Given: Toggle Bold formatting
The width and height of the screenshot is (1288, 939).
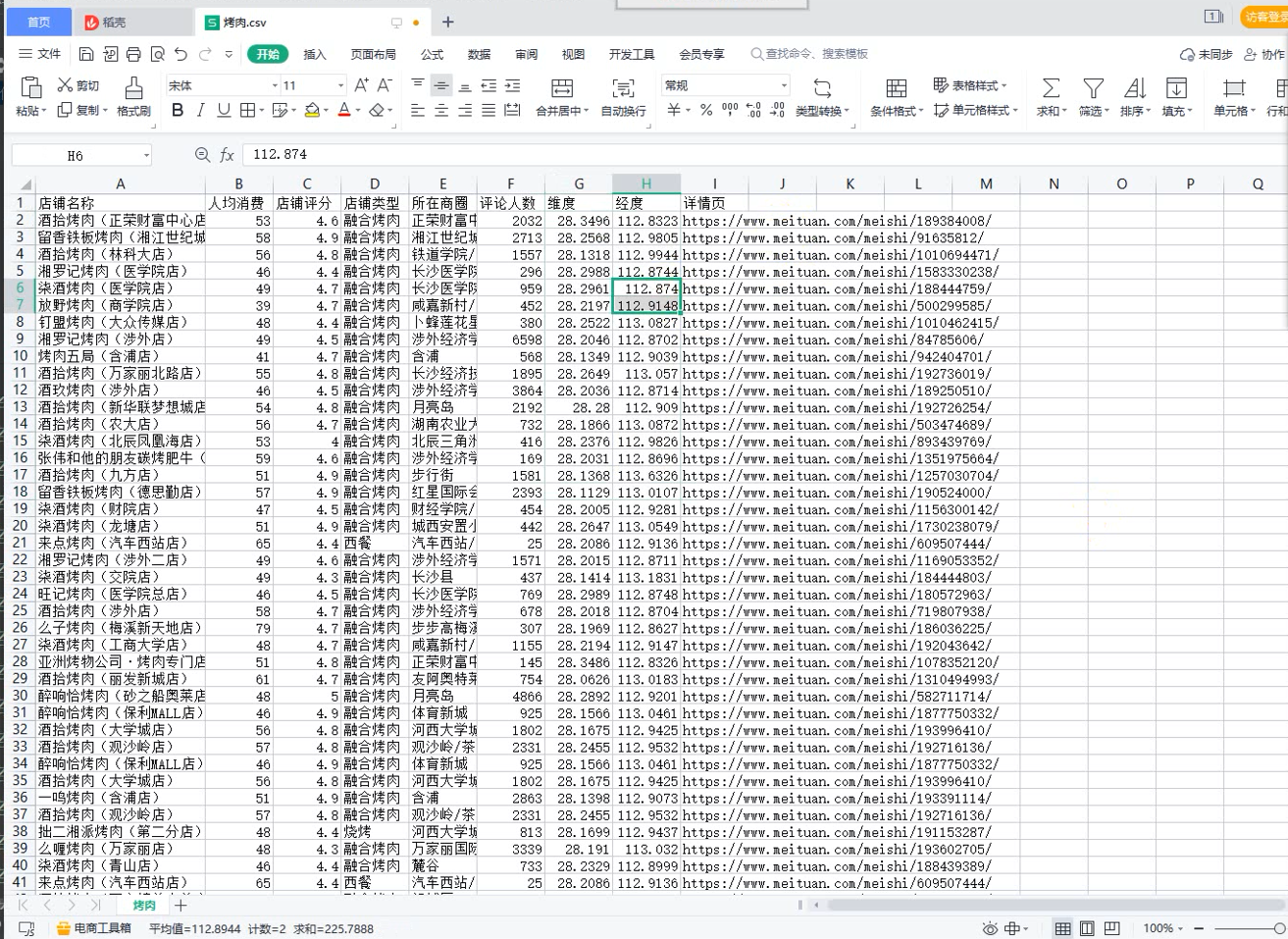Looking at the screenshot, I should 178,110.
